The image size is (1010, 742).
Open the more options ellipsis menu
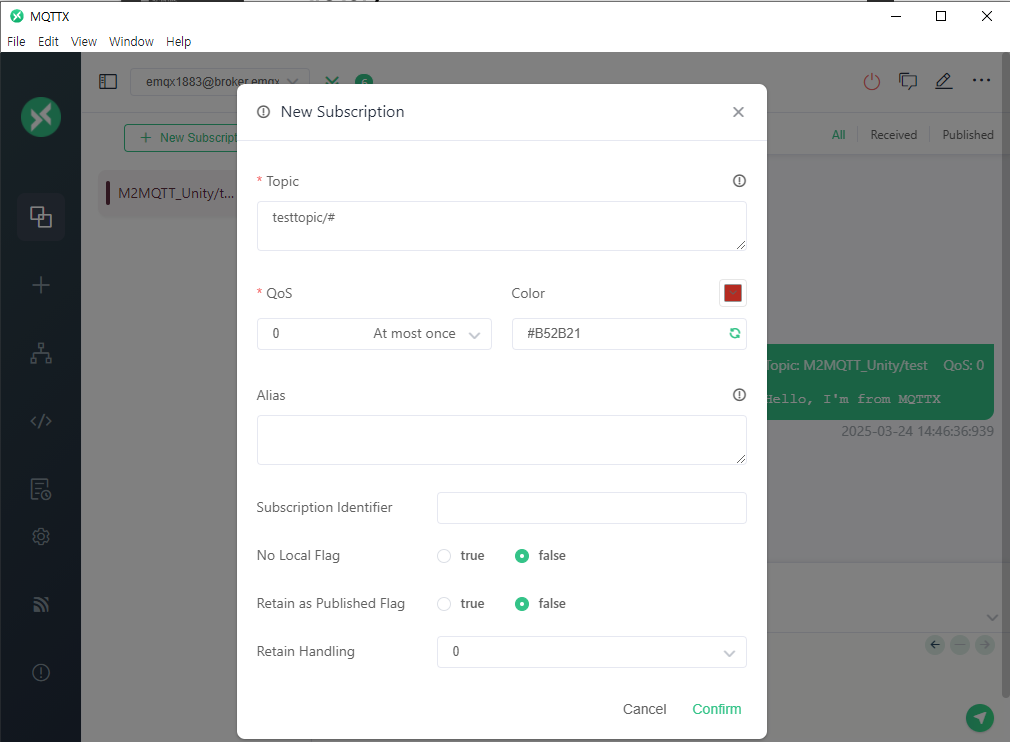[x=981, y=81]
